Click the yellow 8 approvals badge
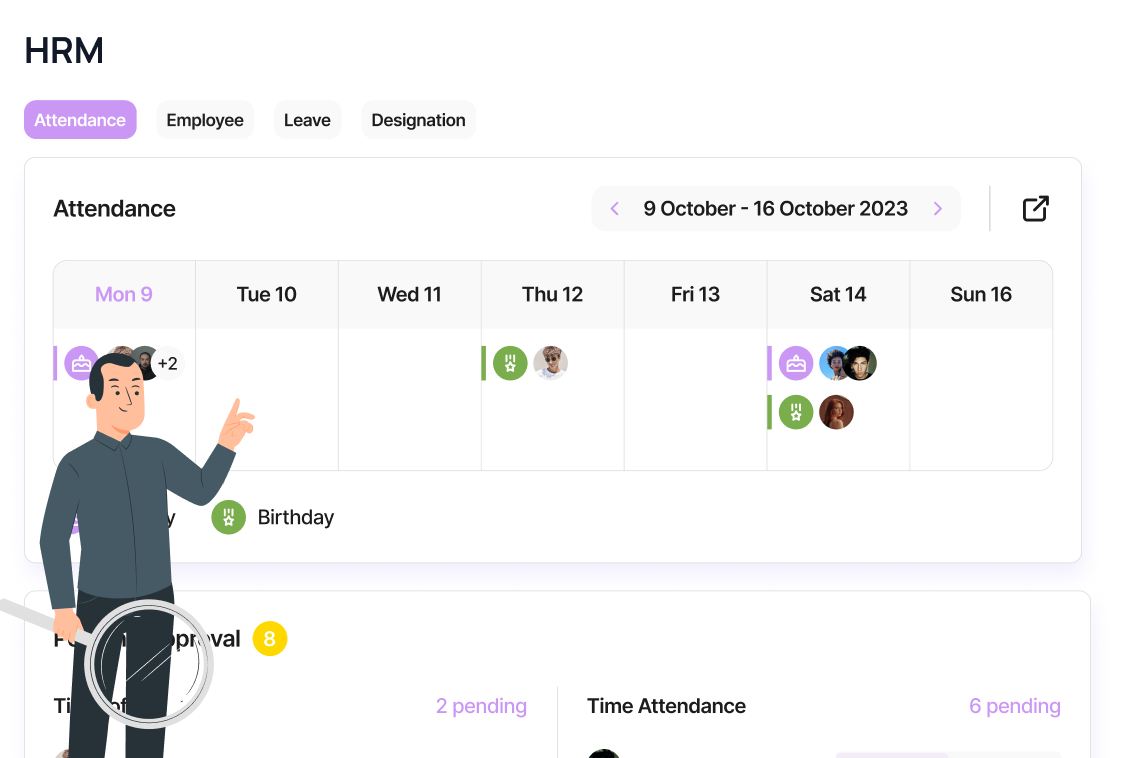Viewport: 1133px width, 758px height. pos(270,639)
